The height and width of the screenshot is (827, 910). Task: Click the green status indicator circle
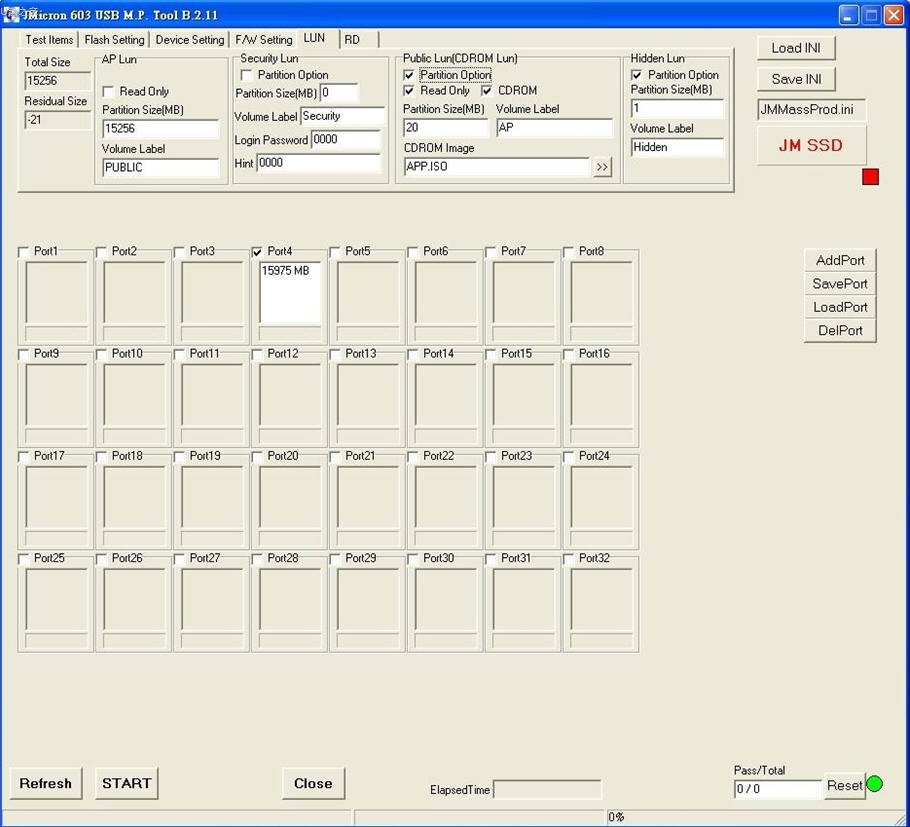click(x=874, y=784)
